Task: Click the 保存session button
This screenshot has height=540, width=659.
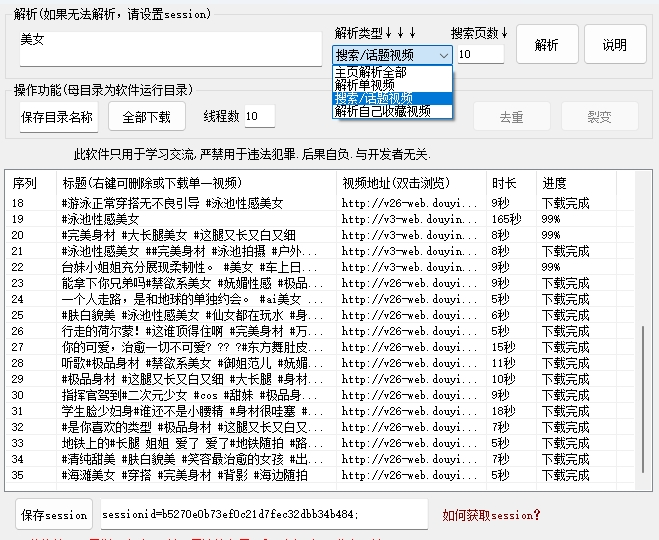Action: tap(54, 515)
